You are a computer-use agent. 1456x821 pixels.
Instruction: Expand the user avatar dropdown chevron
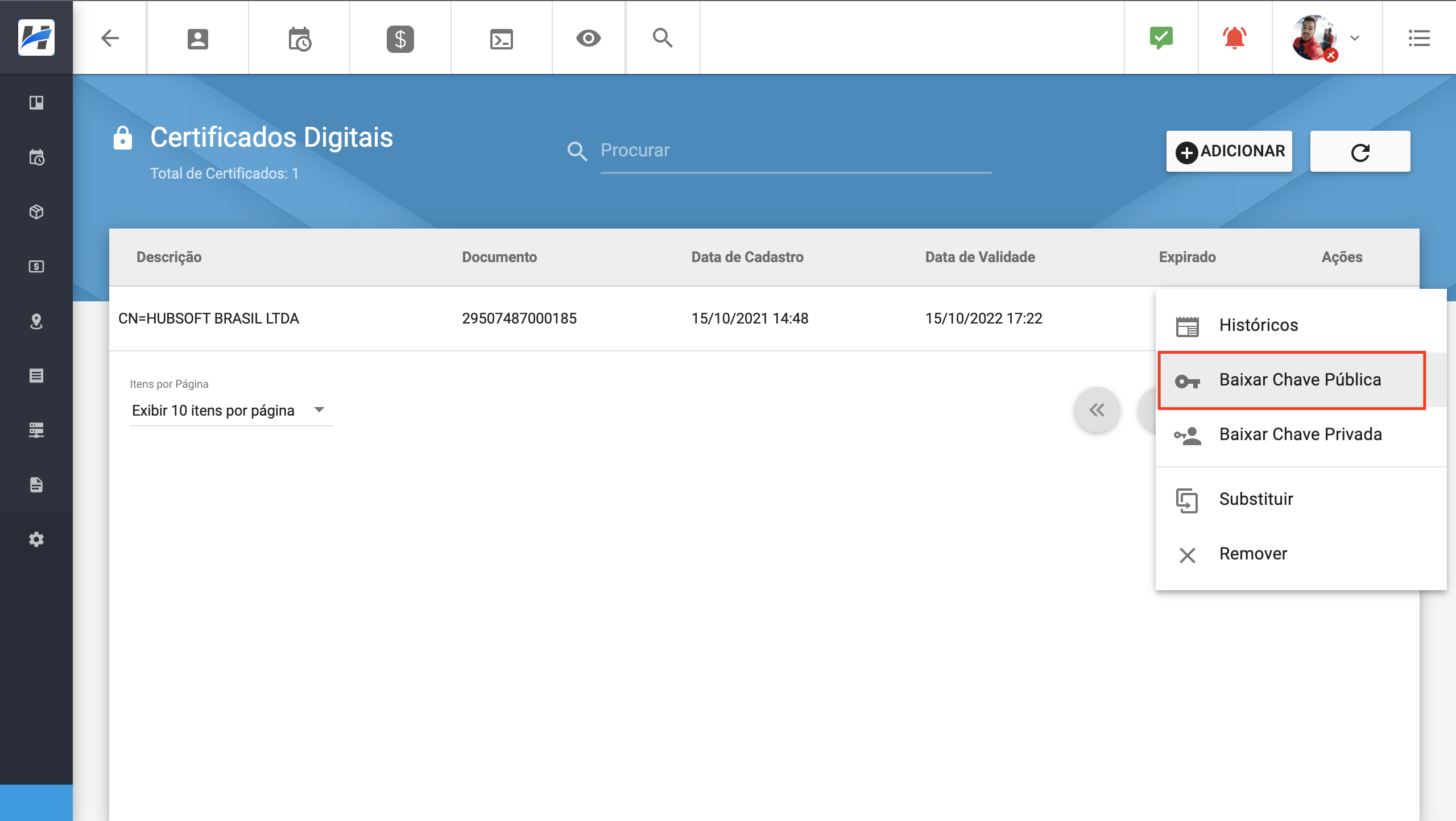click(1355, 38)
